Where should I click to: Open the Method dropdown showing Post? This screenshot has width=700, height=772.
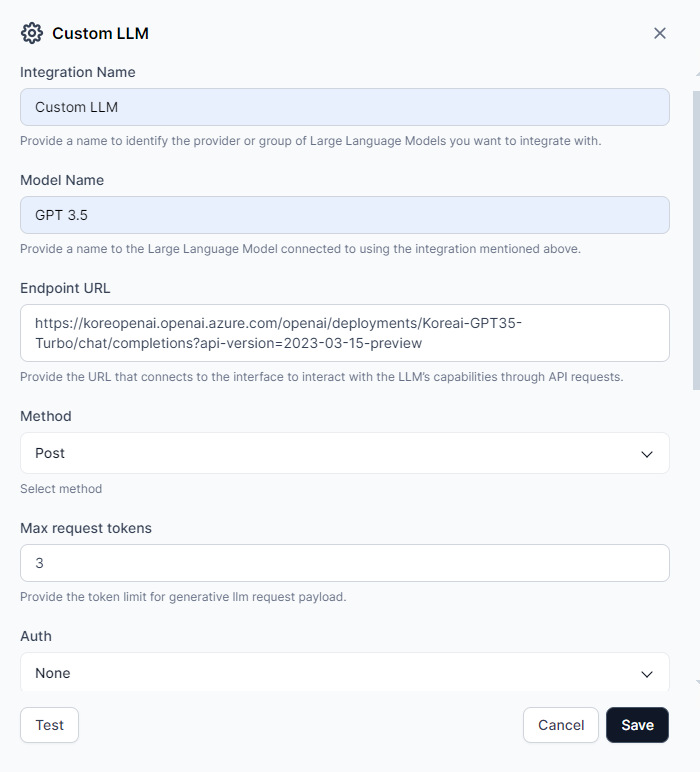tap(345, 453)
